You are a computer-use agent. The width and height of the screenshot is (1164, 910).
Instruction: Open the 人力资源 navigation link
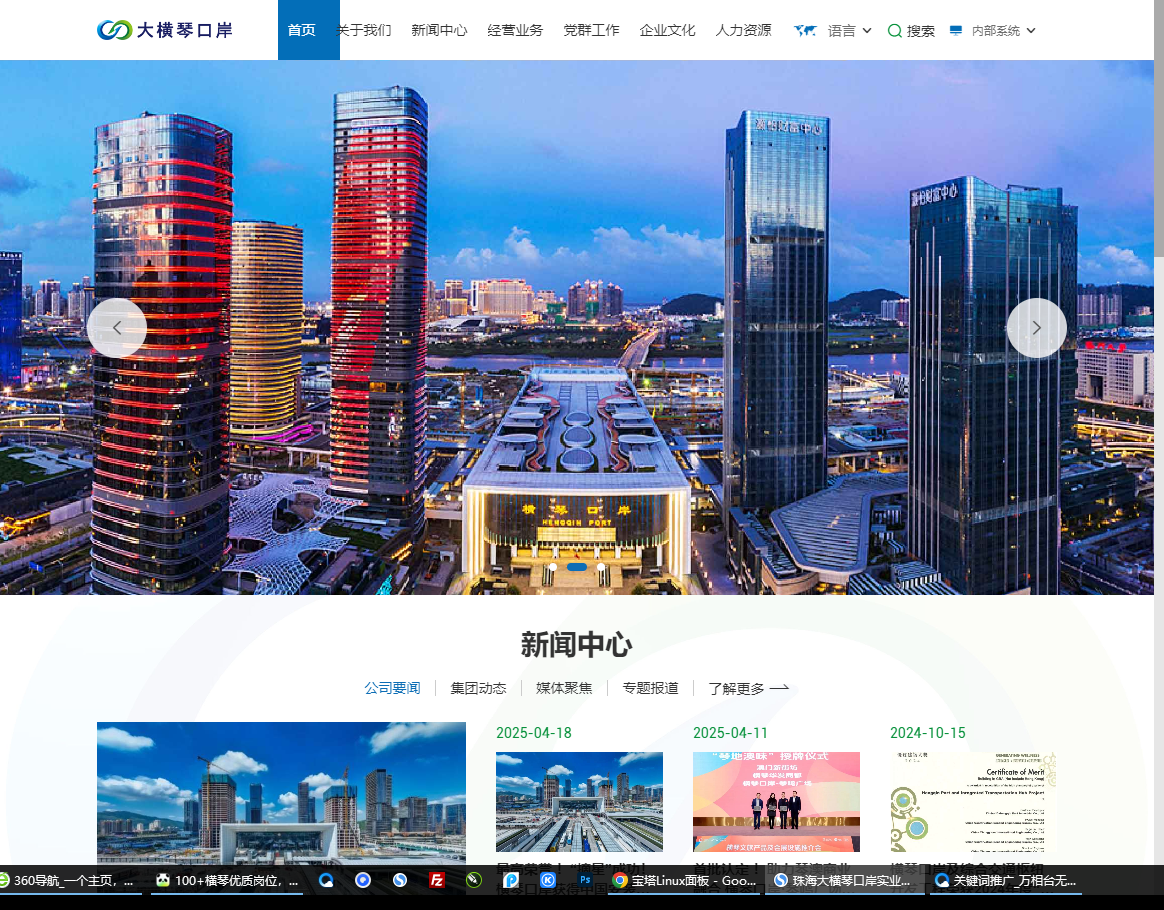pos(743,30)
